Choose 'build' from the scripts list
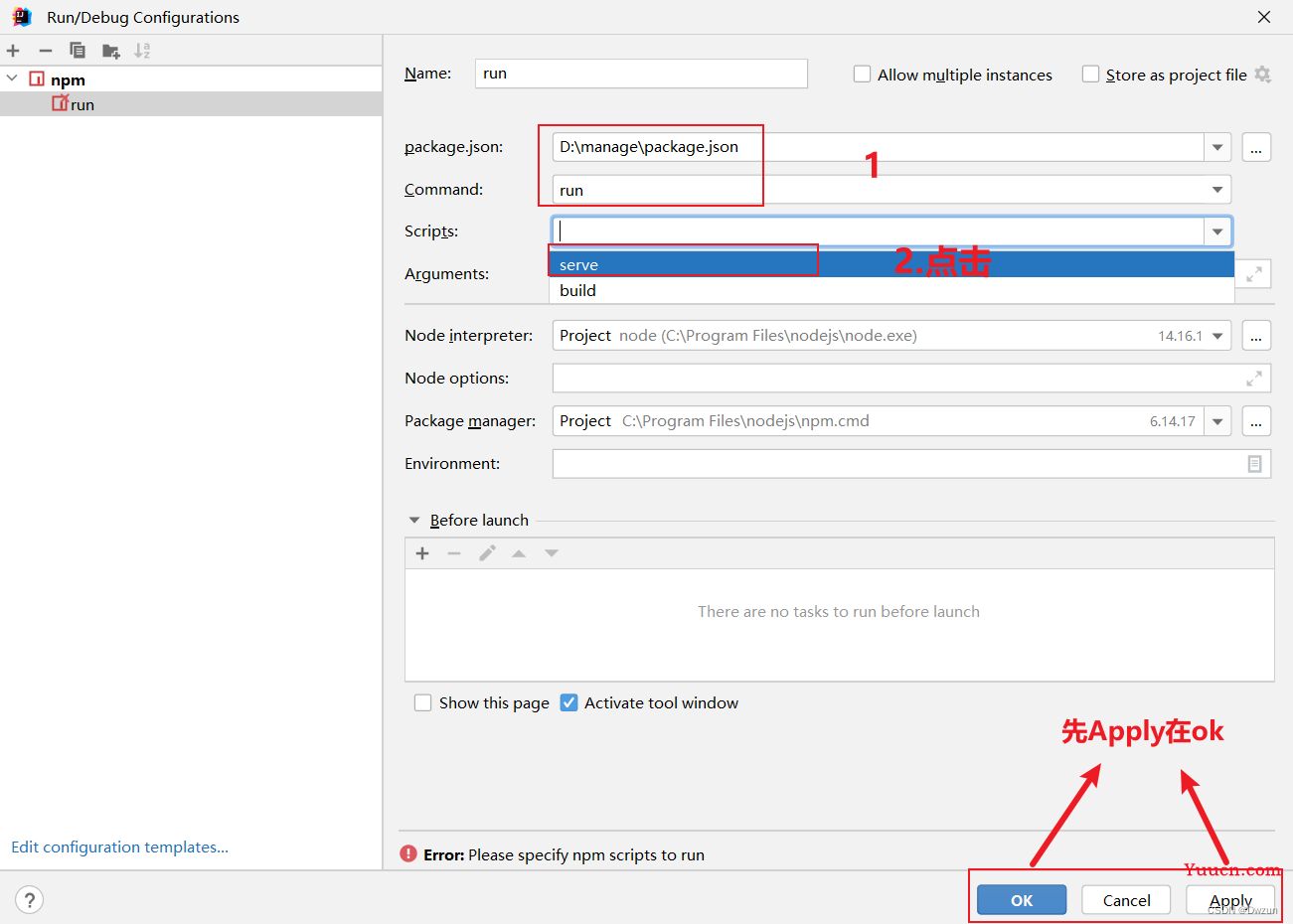Viewport: 1293px width, 924px height. tap(891, 290)
